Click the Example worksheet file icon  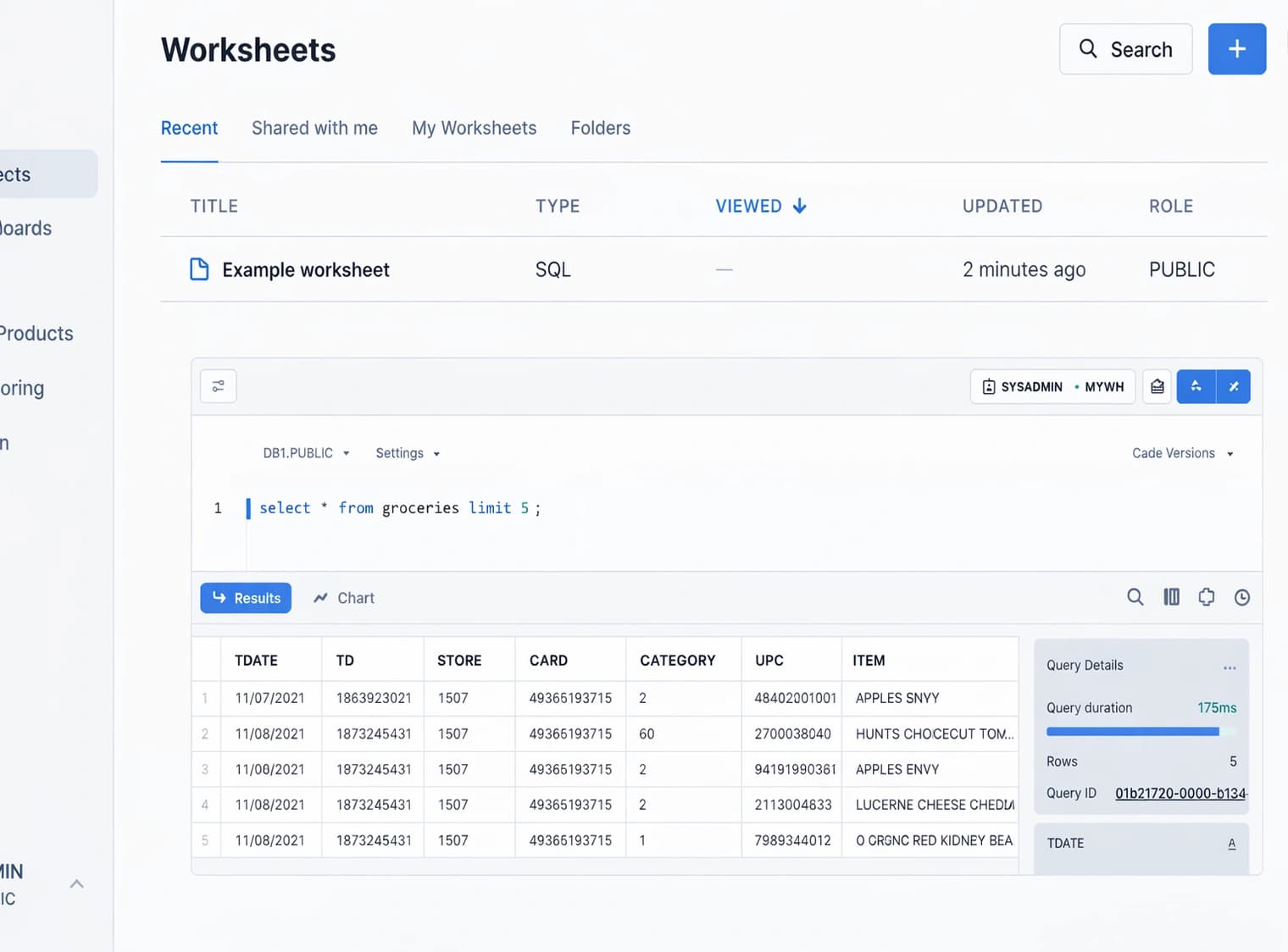tap(199, 269)
